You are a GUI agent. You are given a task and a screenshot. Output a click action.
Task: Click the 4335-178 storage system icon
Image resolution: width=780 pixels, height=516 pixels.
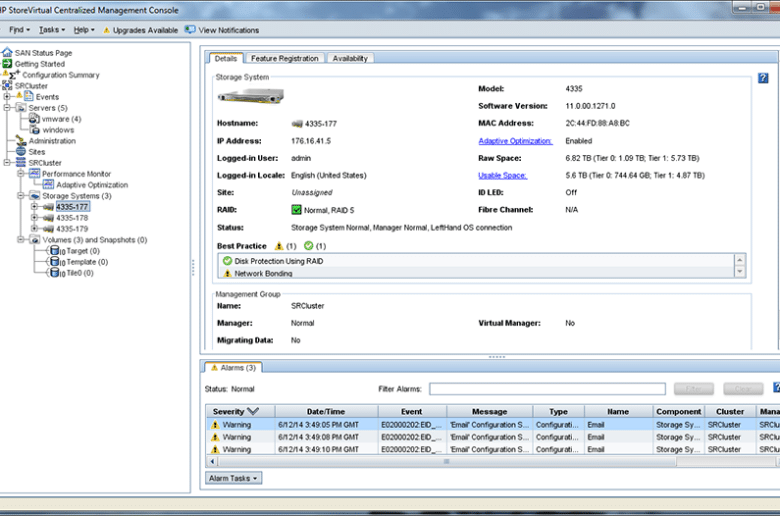[48, 218]
